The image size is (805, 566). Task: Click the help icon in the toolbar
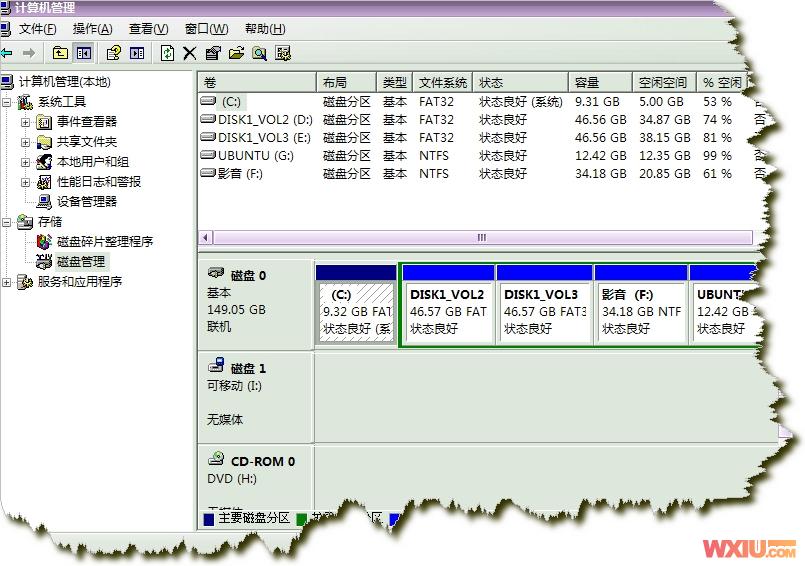113,53
